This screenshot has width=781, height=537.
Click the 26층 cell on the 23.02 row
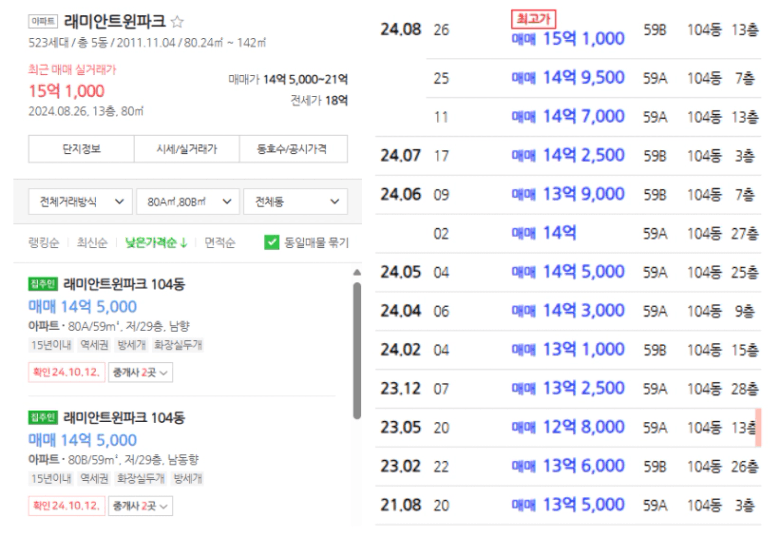745,467
